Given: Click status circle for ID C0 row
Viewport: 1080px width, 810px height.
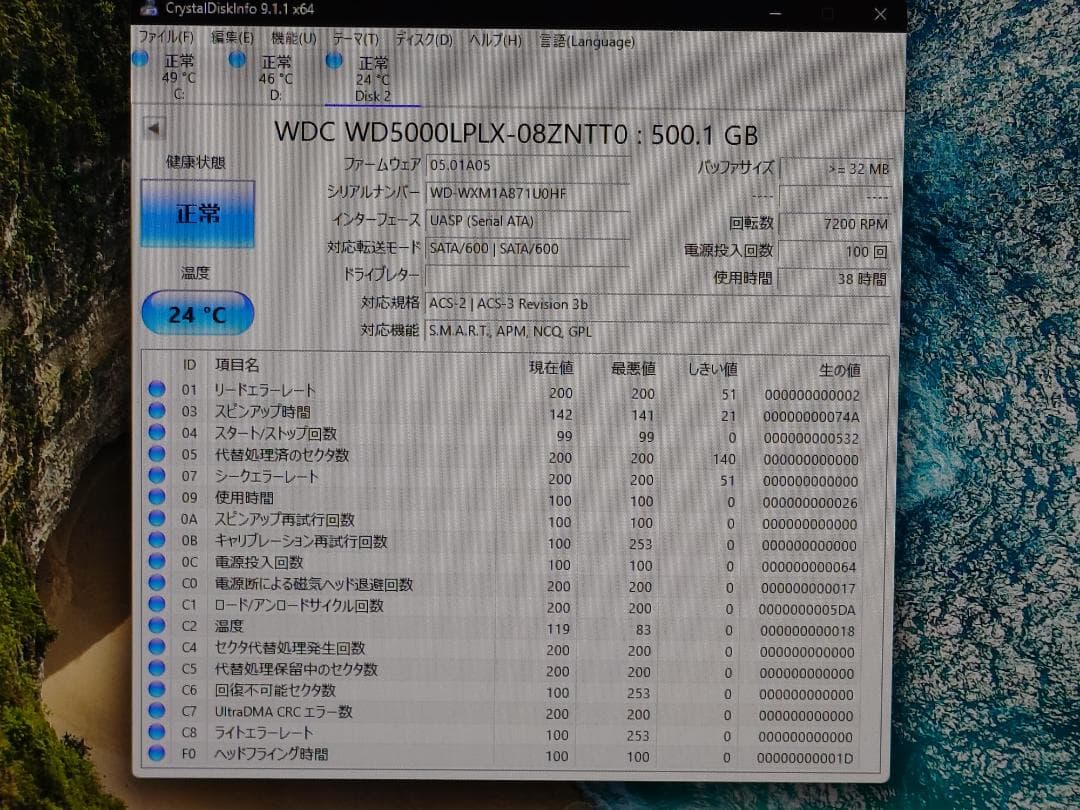Looking at the screenshot, I should click(157, 583).
